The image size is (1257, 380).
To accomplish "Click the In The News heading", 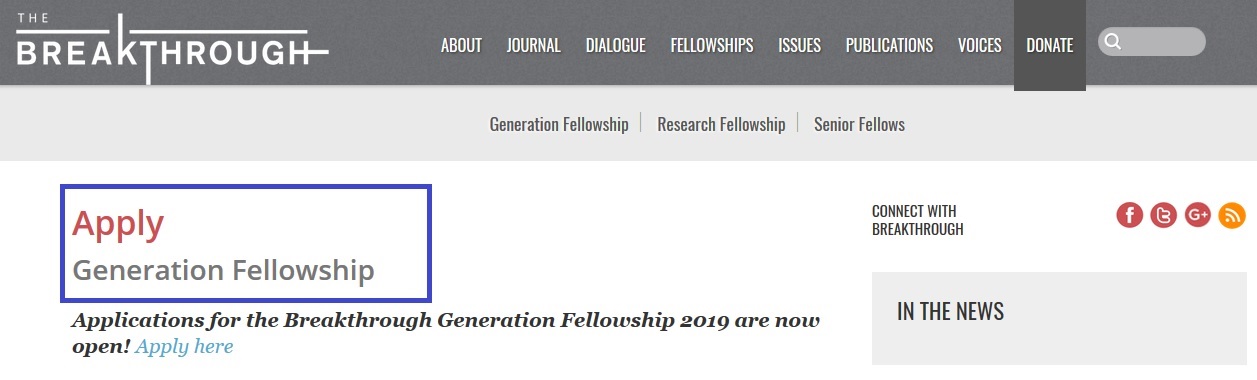I will (x=950, y=311).
